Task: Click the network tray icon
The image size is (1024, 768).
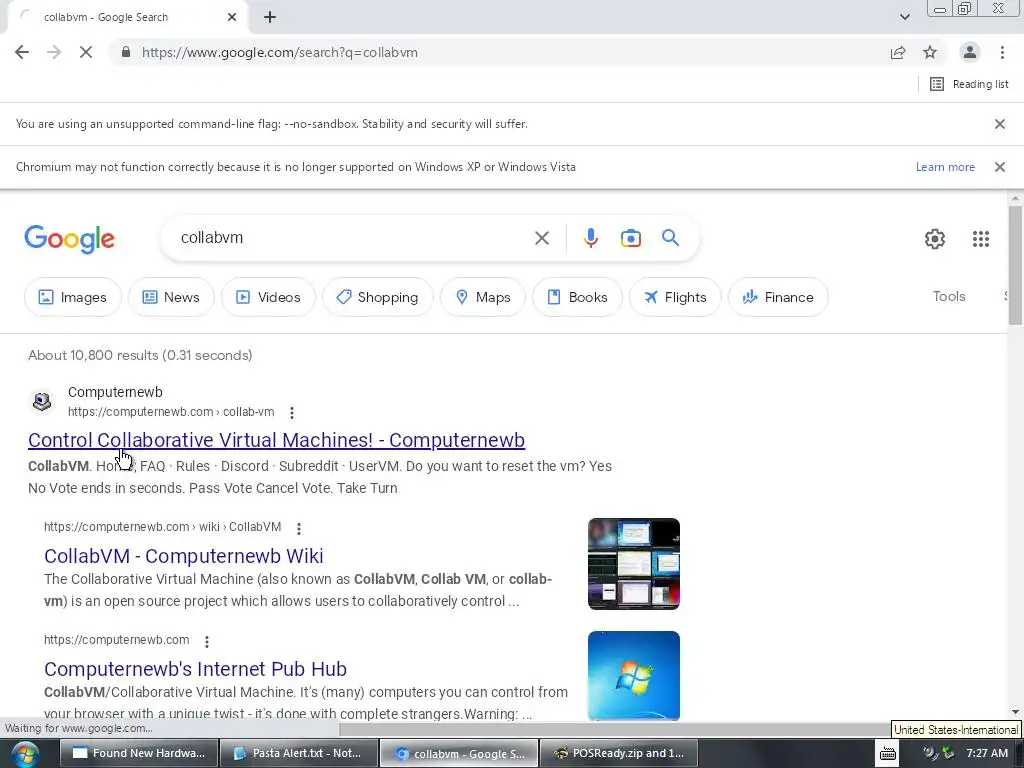Action: click(947, 754)
